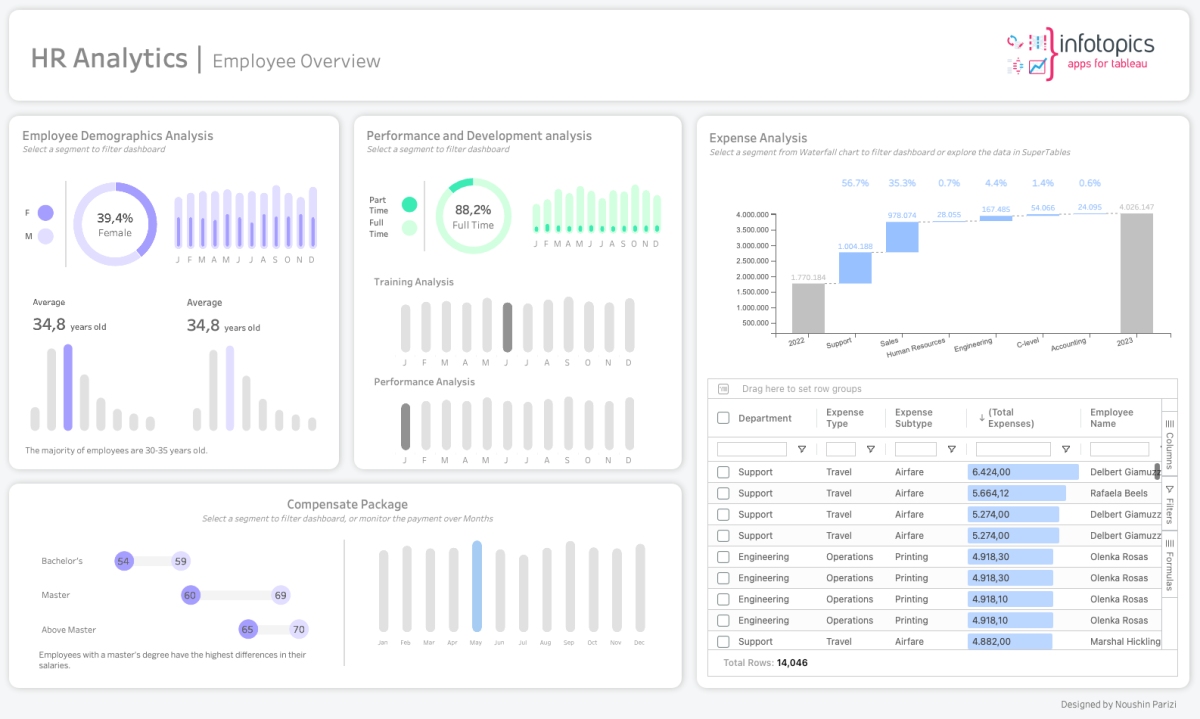The width and height of the screenshot is (1200, 719).
Task: Toggle the select-all checkbox in the table header
Action: pyautogui.click(x=722, y=417)
